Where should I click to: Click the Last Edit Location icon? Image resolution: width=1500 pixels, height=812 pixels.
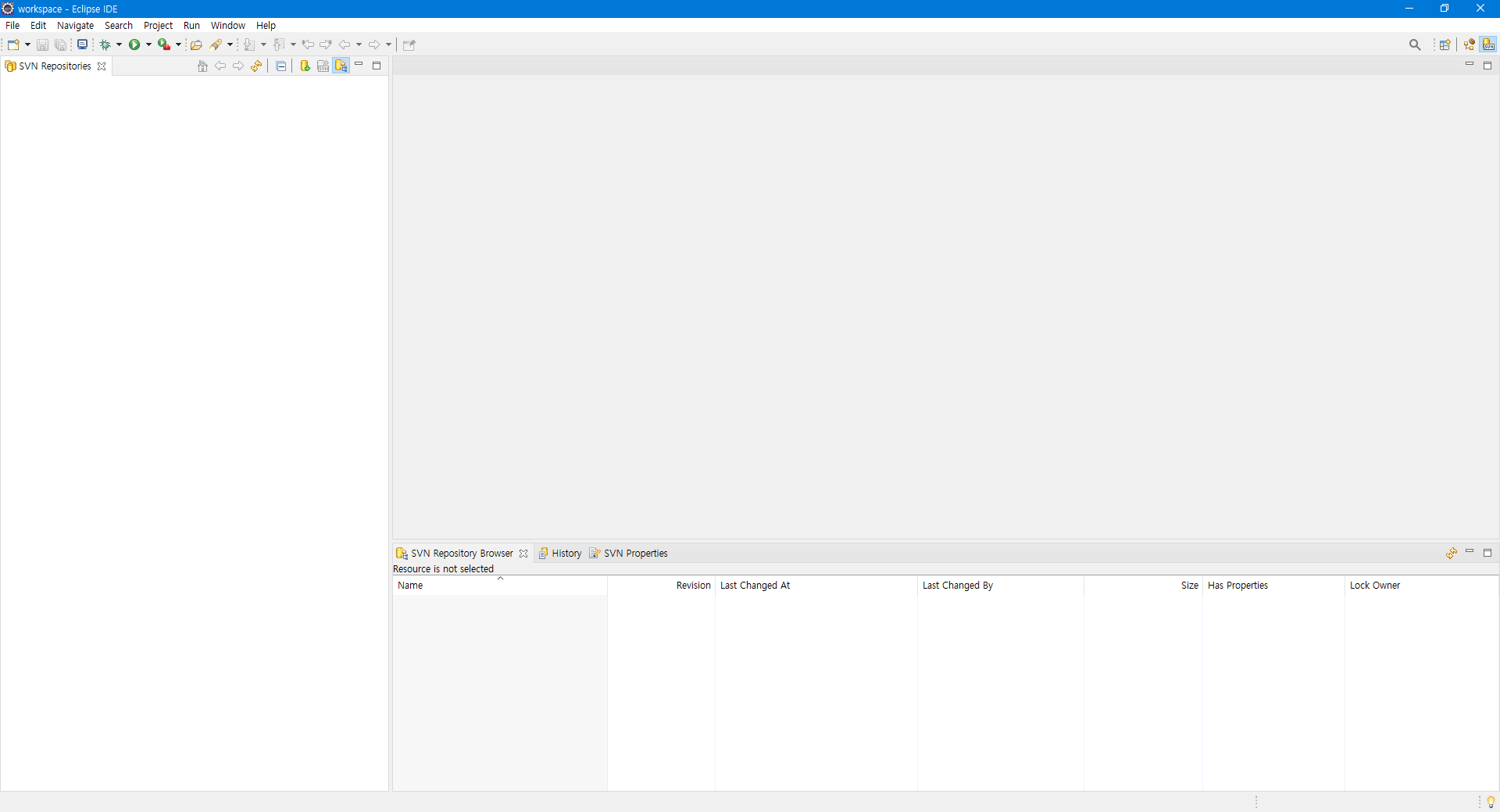[x=308, y=45]
